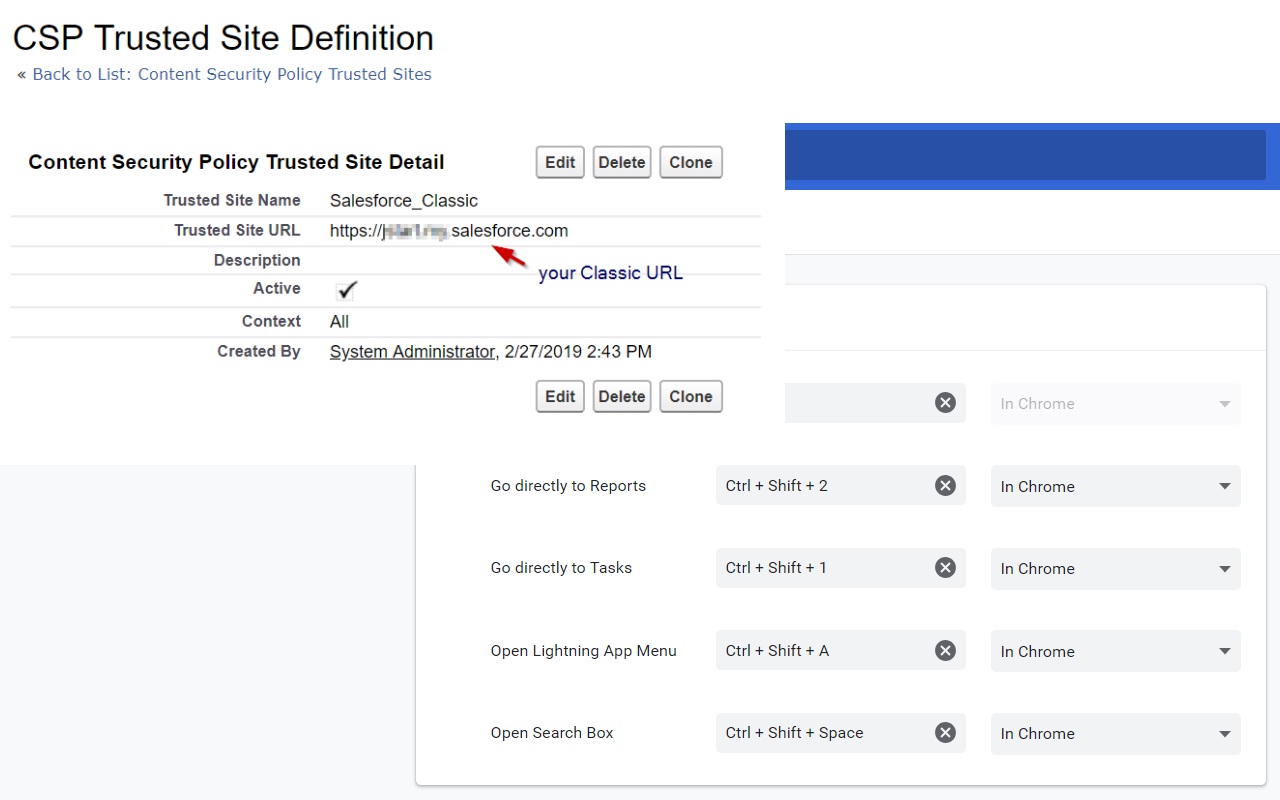Open the In Chrome dropdown for Open Search Box
Screen dimensions: 1280x800
point(1115,733)
